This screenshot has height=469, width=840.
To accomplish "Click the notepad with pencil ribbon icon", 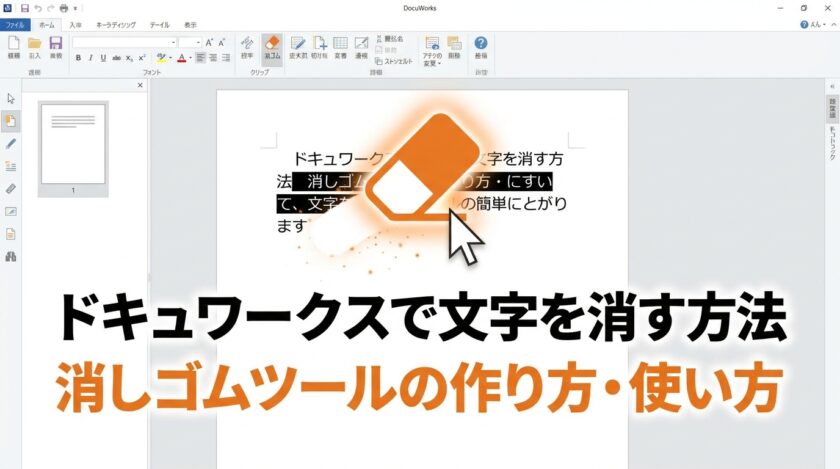I will (x=298, y=48).
